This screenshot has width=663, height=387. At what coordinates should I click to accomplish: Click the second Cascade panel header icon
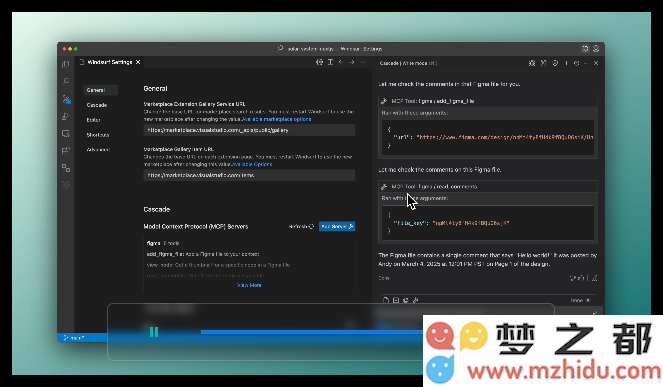pos(543,63)
